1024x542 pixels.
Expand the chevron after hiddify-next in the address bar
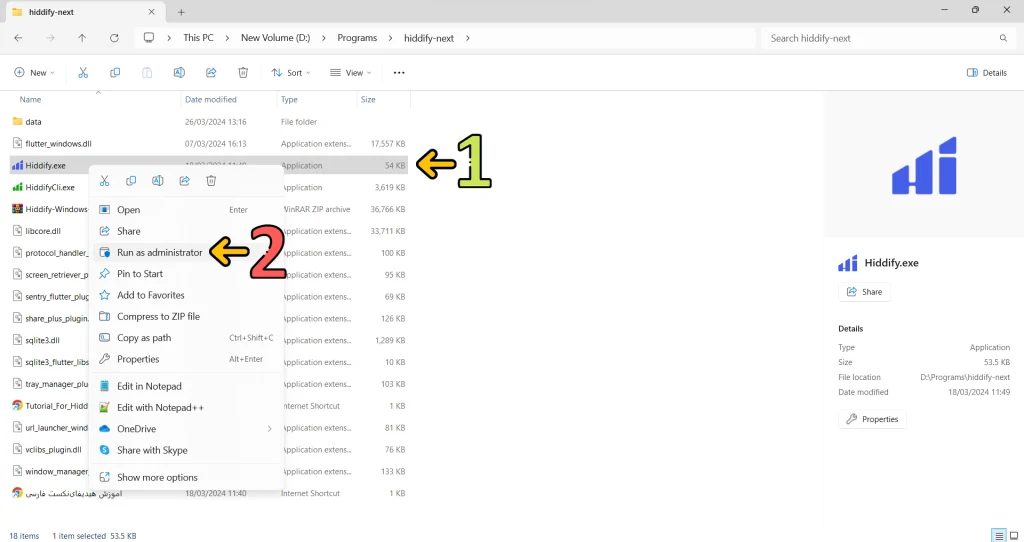coord(468,38)
